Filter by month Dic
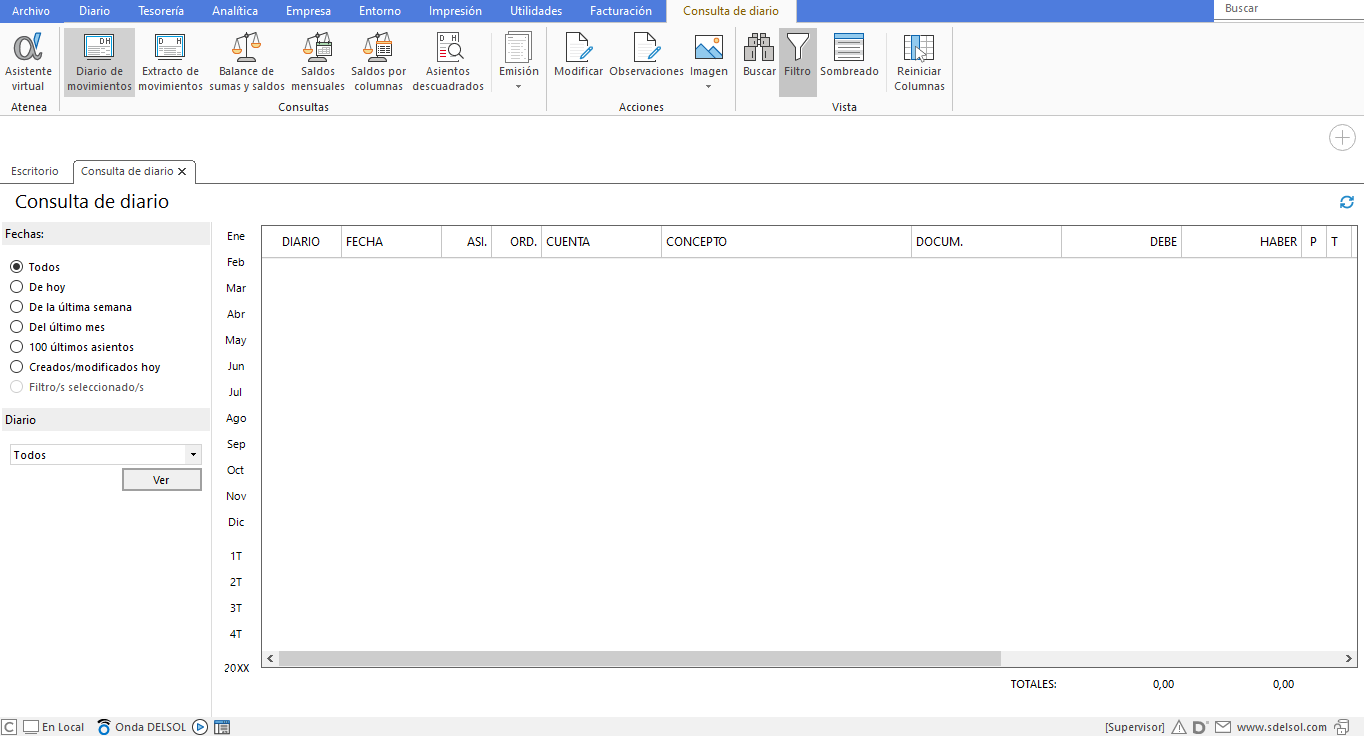 pyautogui.click(x=236, y=522)
